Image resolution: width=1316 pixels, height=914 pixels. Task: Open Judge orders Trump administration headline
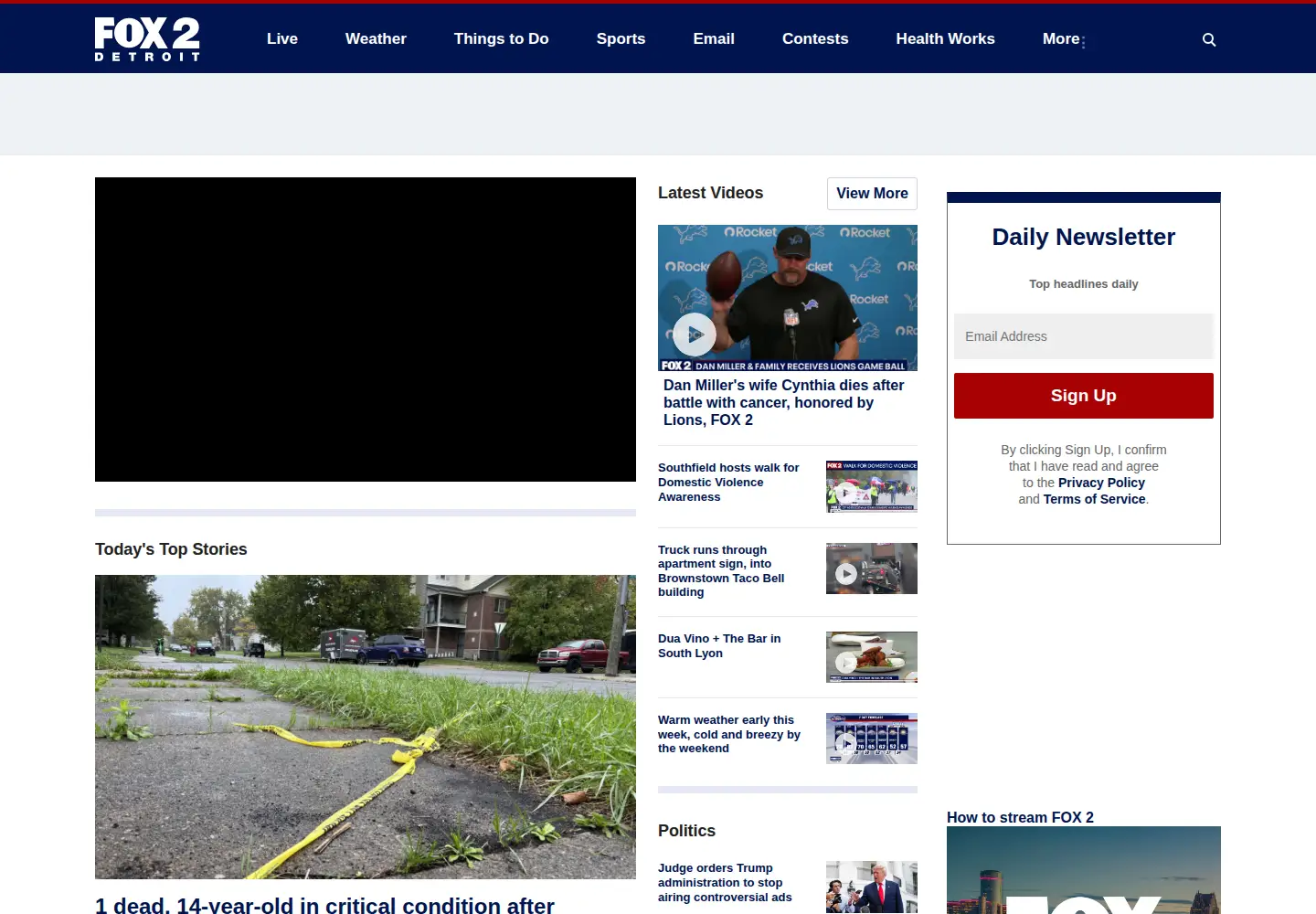point(725,883)
